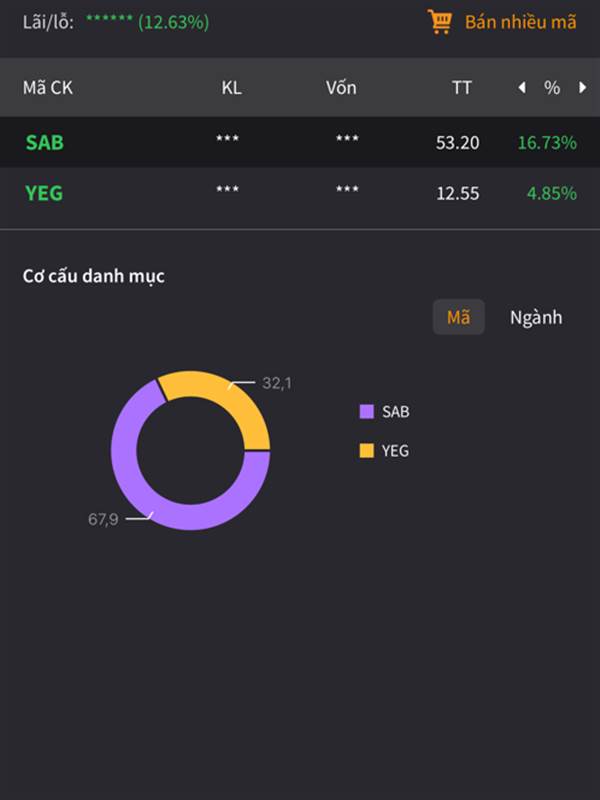This screenshot has width=600, height=800.
Task: Sort by the Vốn column header
Action: coord(341,88)
